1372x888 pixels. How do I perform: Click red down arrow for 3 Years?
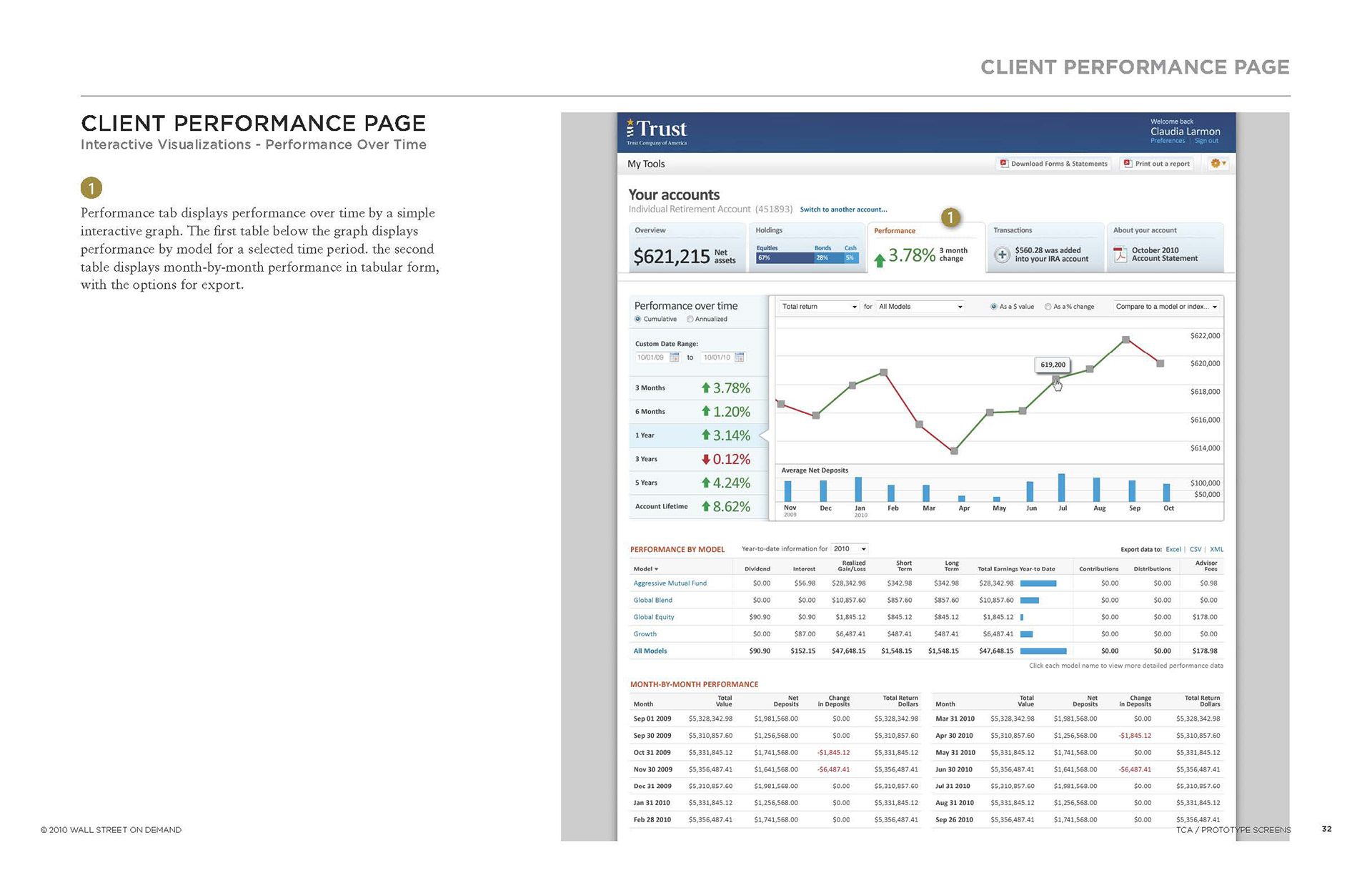[x=706, y=459]
